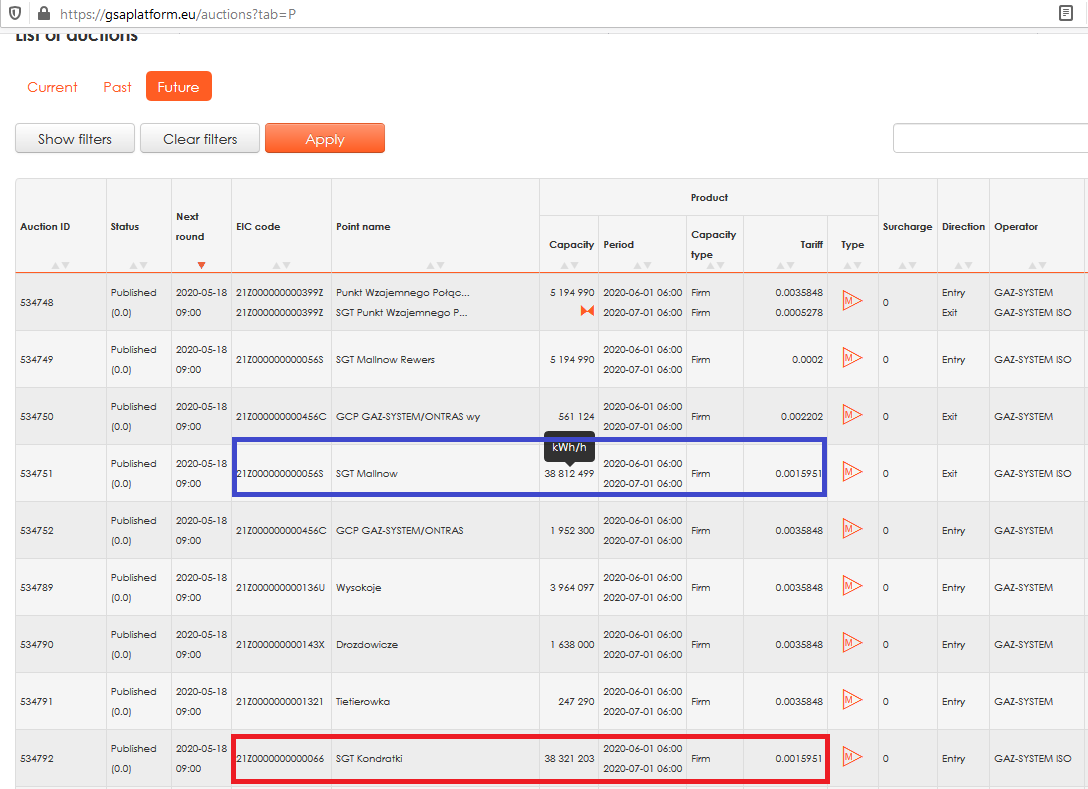Click capacity value 1 952 300
Viewport: 1088px width, 789px height.
[572, 530]
